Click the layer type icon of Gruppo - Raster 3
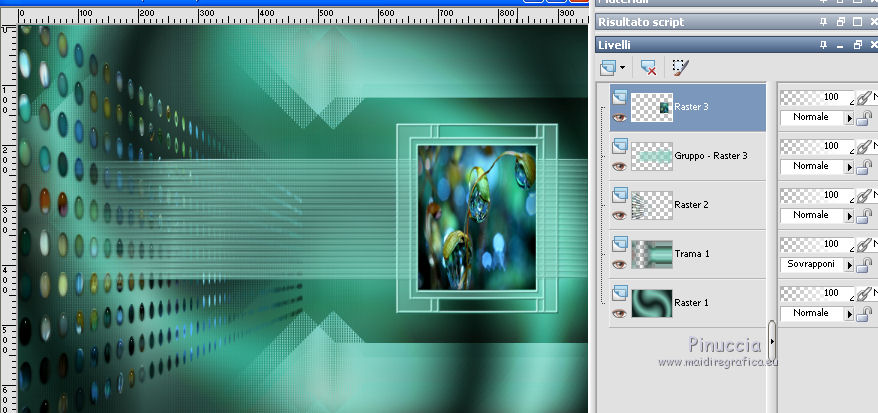The height and width of the screenshot is (413, 878). pyautogui.click(x=619, y=146)
